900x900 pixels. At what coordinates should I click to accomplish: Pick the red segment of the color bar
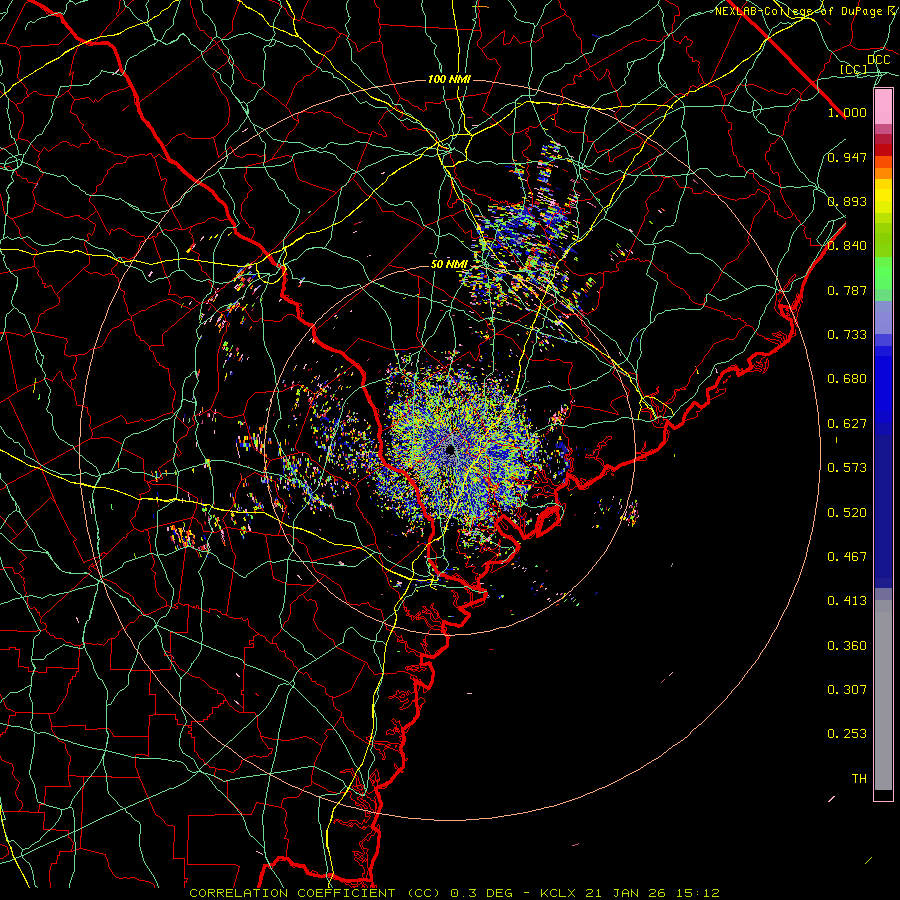pyautogui.click(x=883, y=149)
